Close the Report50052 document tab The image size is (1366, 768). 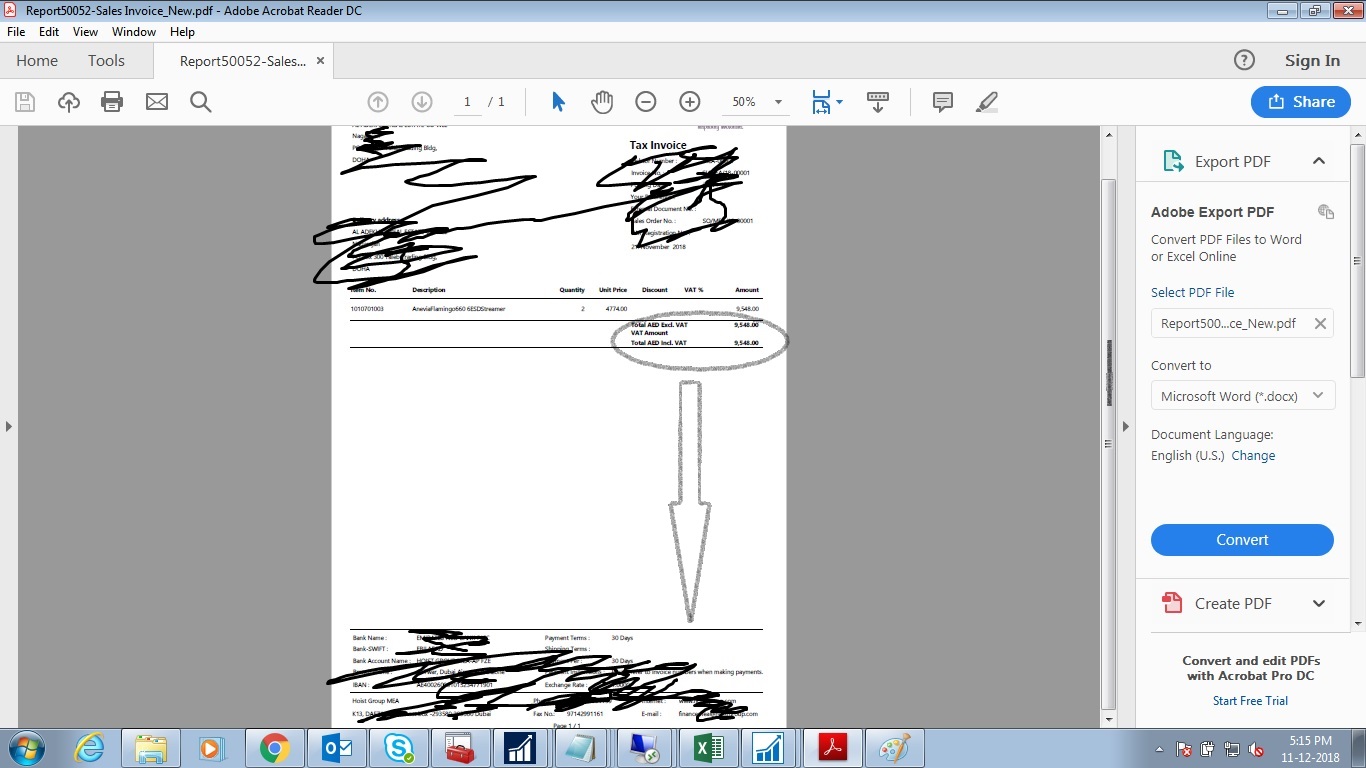pos(320,61)
